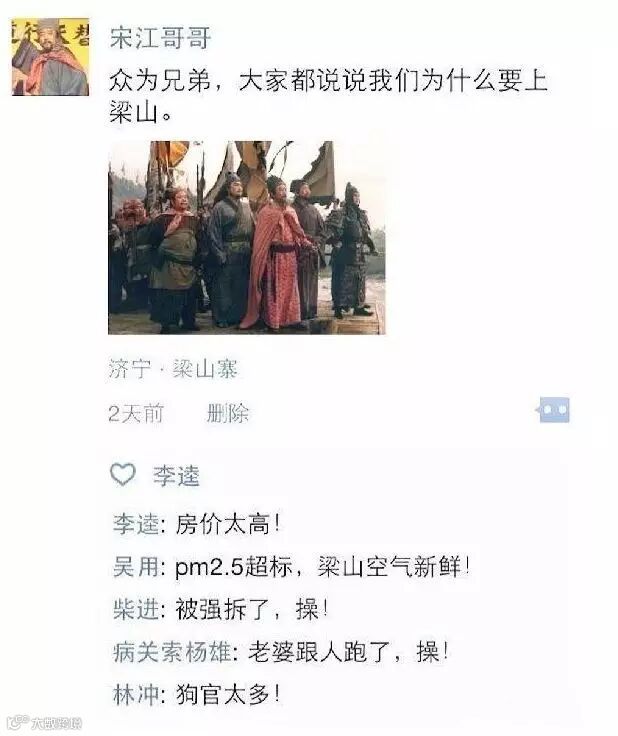Click commenter name 吴用

pyautogui.click(x=137, y=567)
